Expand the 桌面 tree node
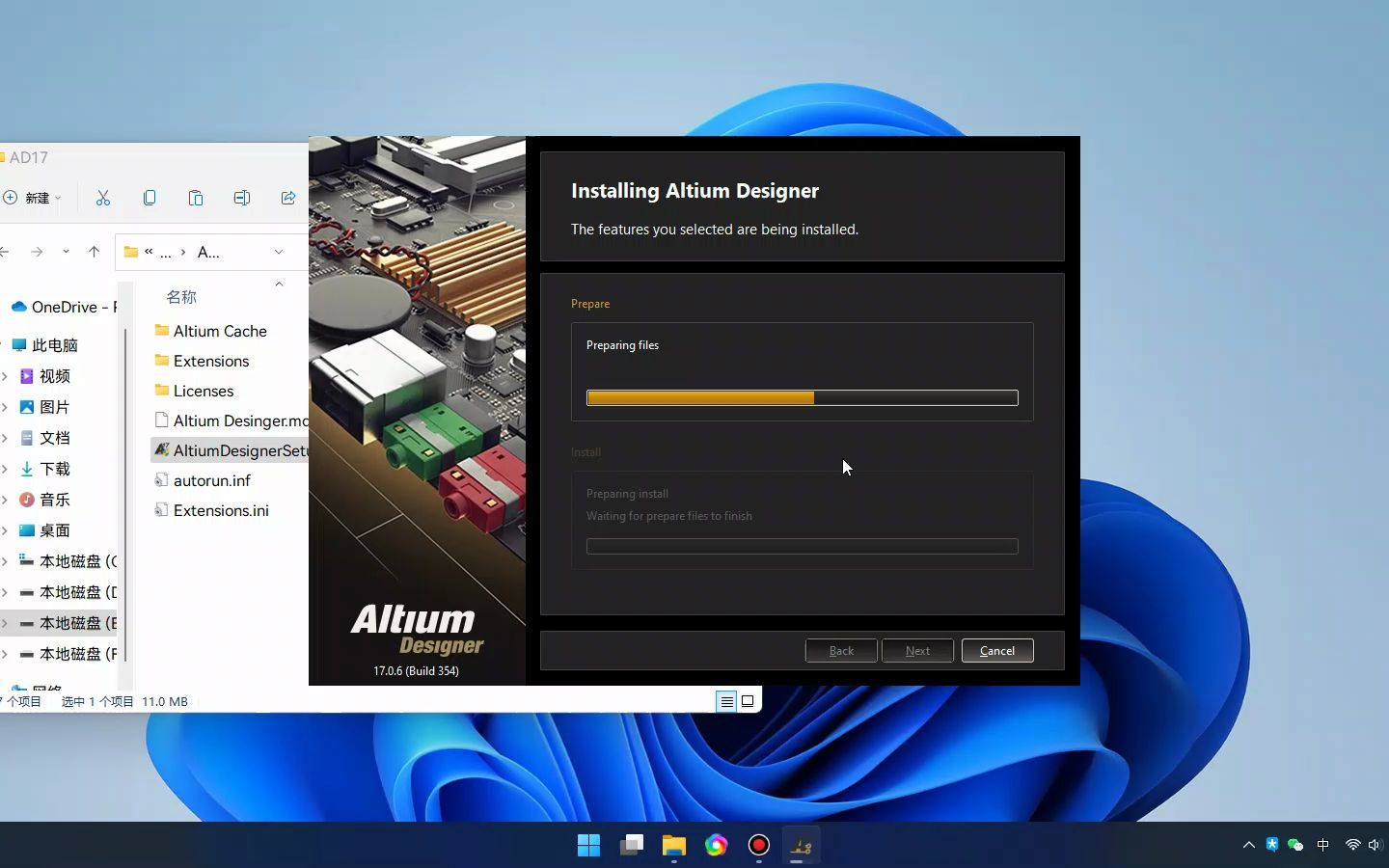 tap(5, 530)
